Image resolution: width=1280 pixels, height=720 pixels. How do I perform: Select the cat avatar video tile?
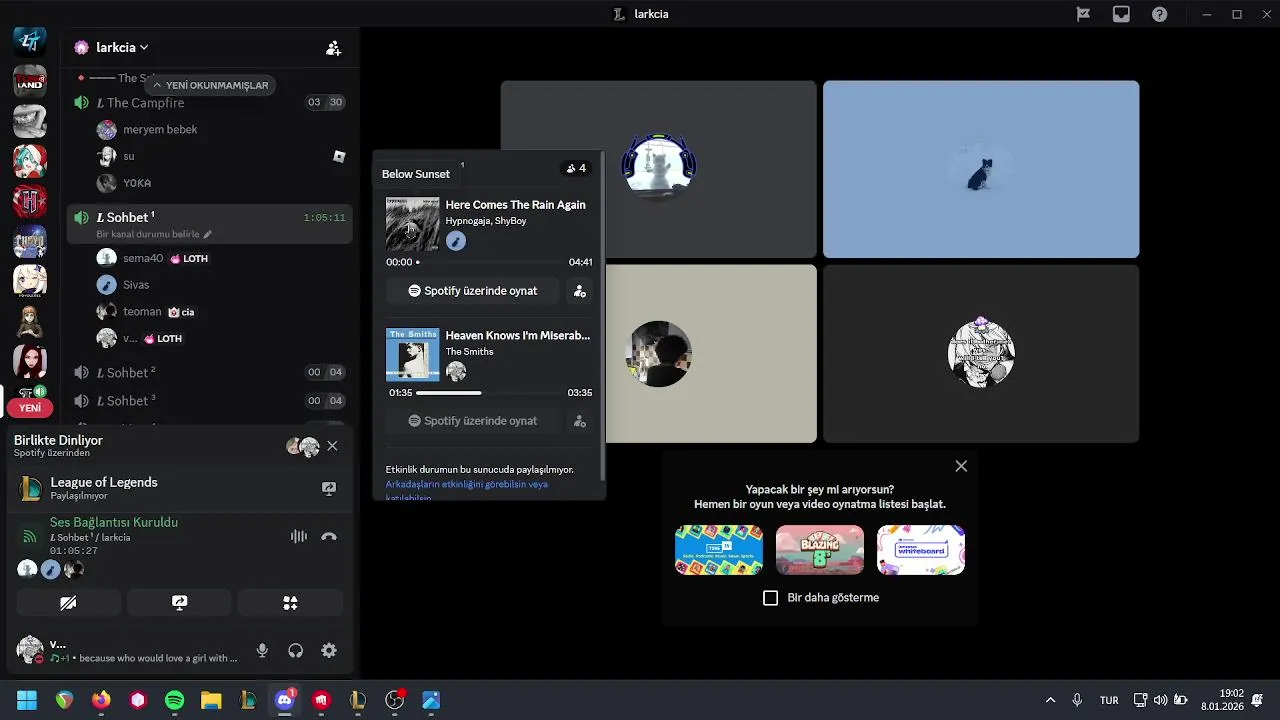[658, 169]
